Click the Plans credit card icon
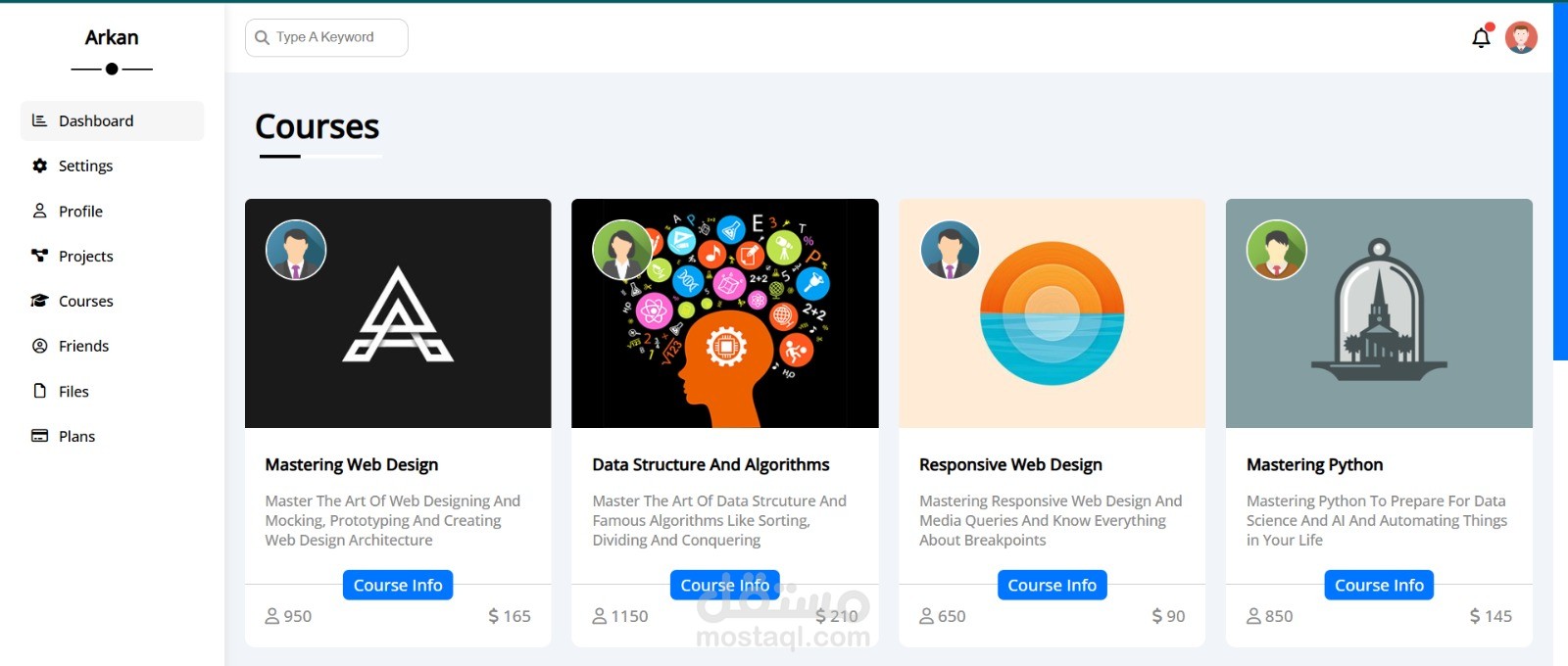The height and width of the screenshot is (666, 1568). (40, 436)
